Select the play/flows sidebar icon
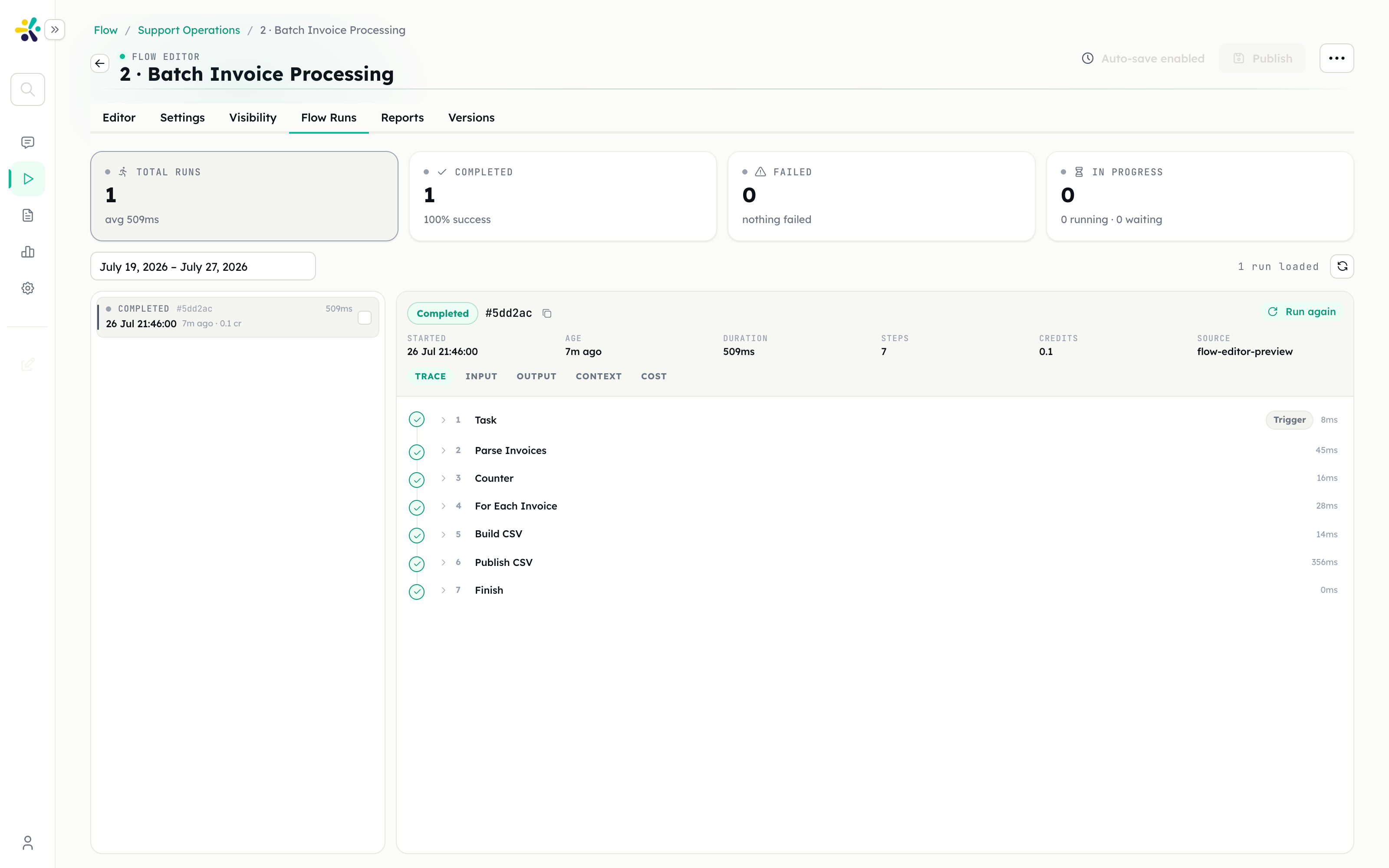The height and width of the screenshot is (868, 1389). [27, 178]
